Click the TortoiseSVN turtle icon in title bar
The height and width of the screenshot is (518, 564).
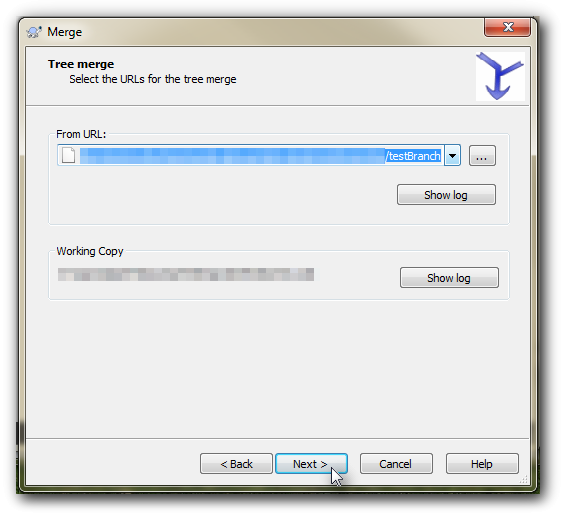point(34,32)
